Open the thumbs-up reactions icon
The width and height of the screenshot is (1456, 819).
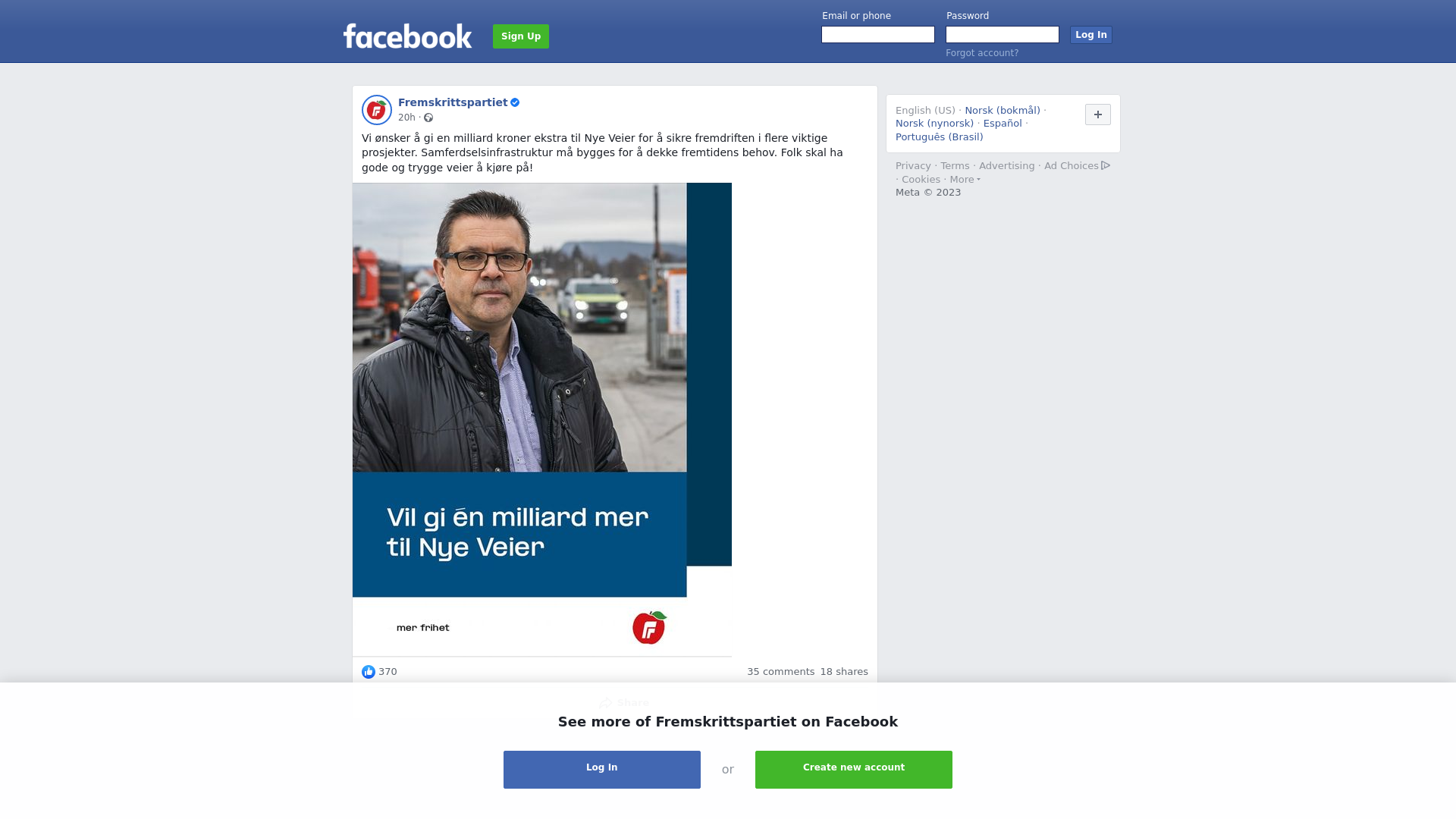(369, 672)
